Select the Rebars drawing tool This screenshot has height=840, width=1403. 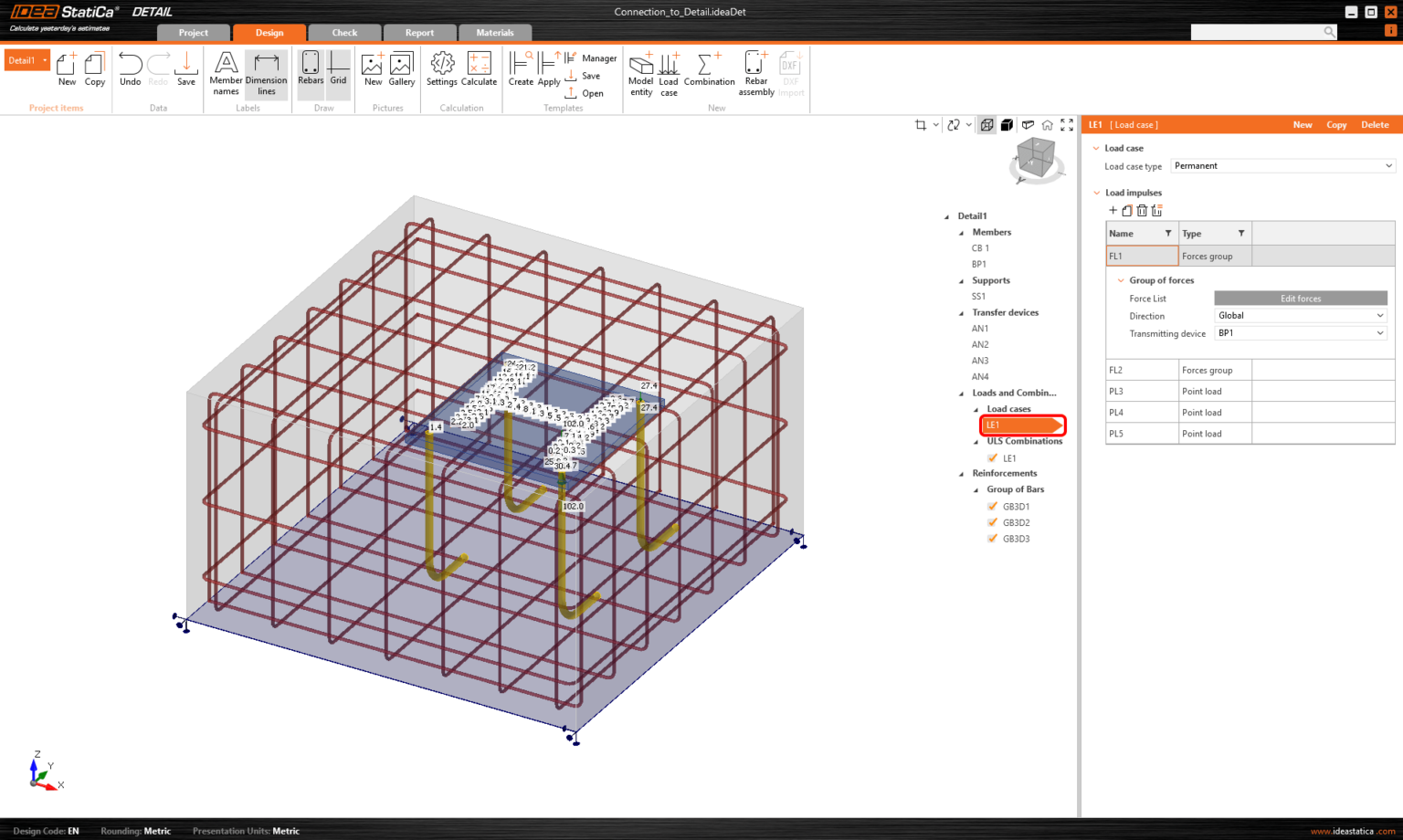tap(311, 71)
